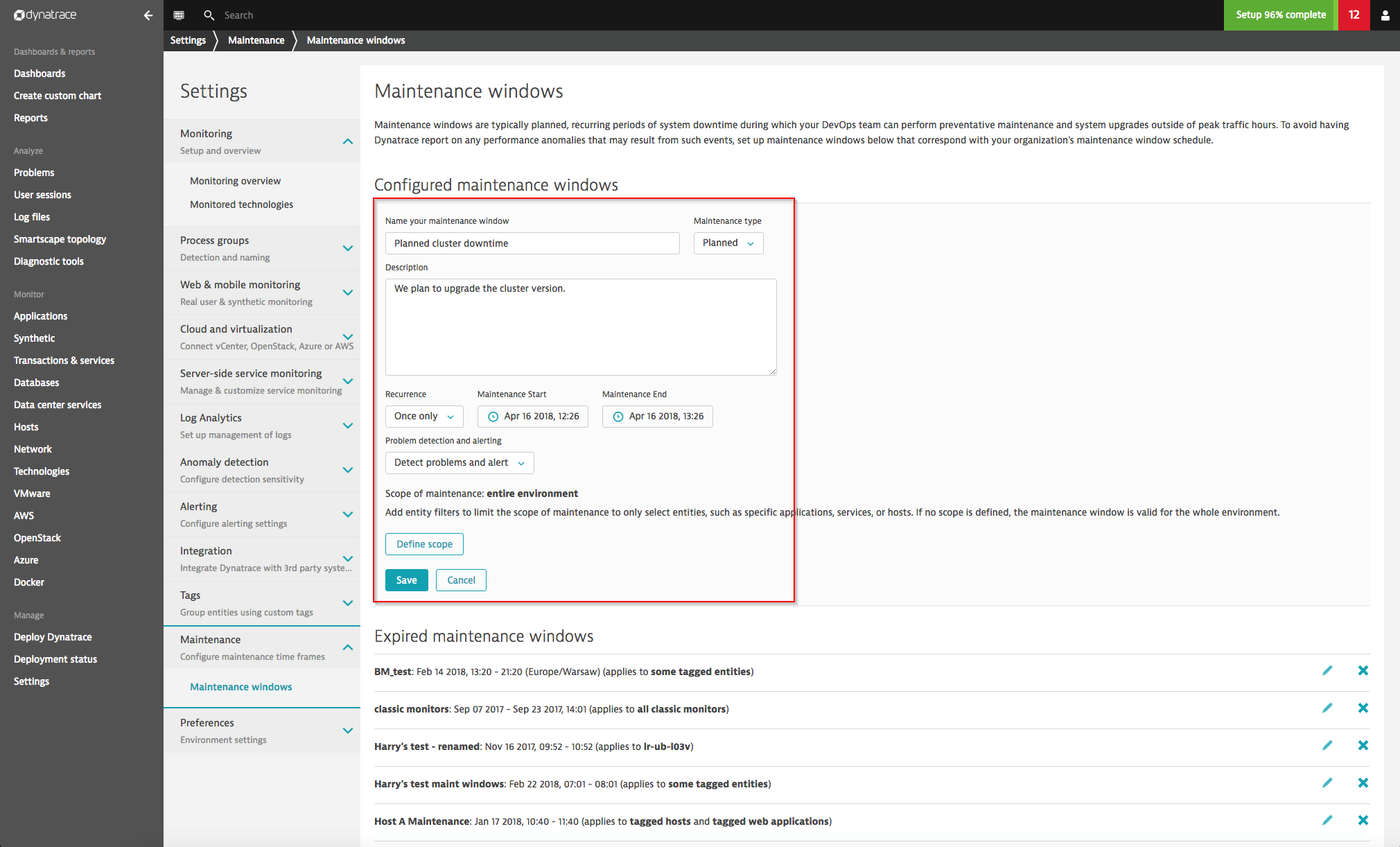Click Maintenance in the breadcrumb
Image resolution: width=1400 pixels, height=847 pixels.
pos(256,40)
